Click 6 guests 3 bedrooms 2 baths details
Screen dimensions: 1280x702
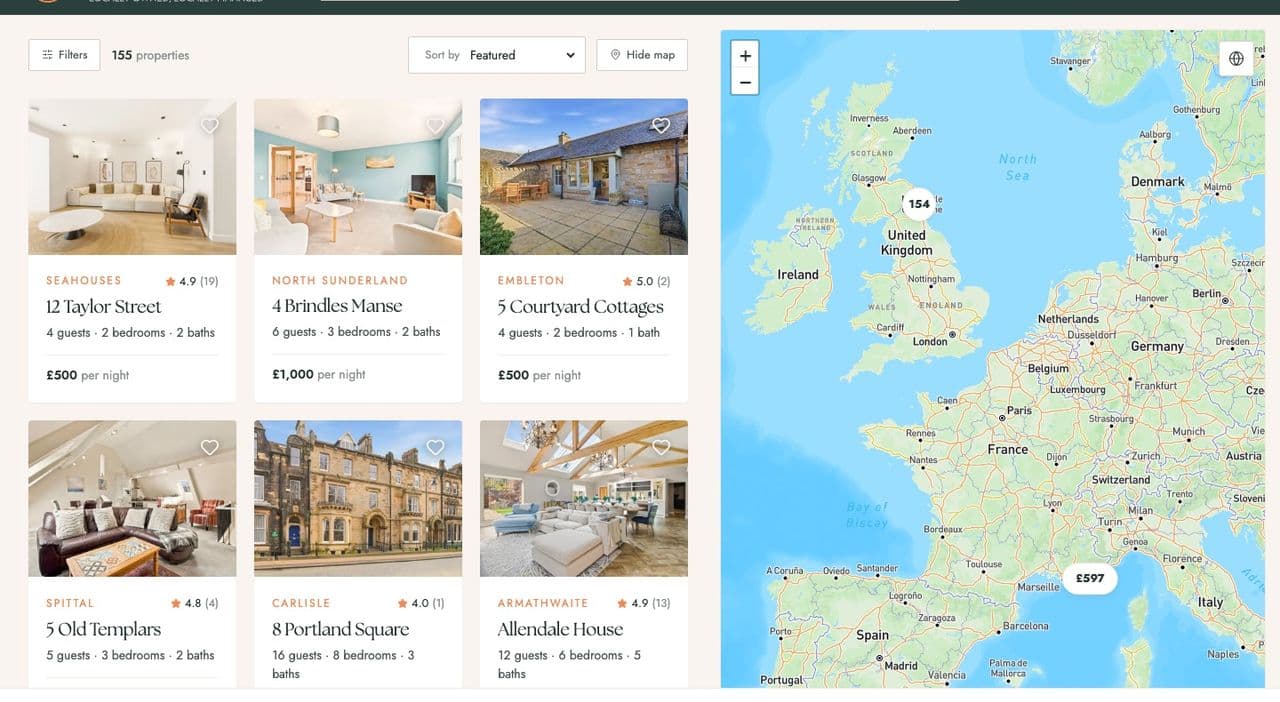[356, 331]
